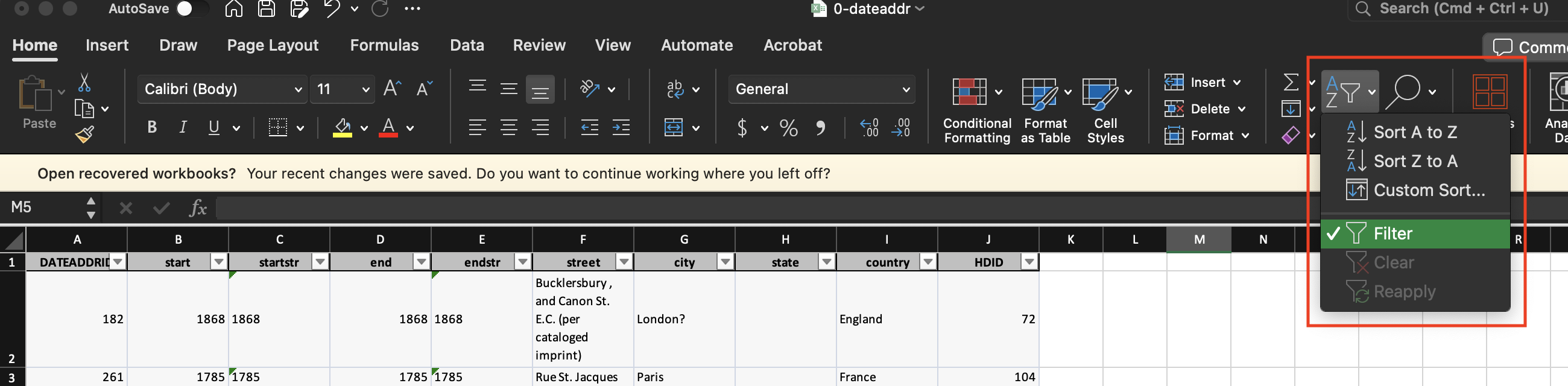Click the Cut scissors icon
Image resolution: width=1568 pixels, height=386 pixels.
point(84,83)
